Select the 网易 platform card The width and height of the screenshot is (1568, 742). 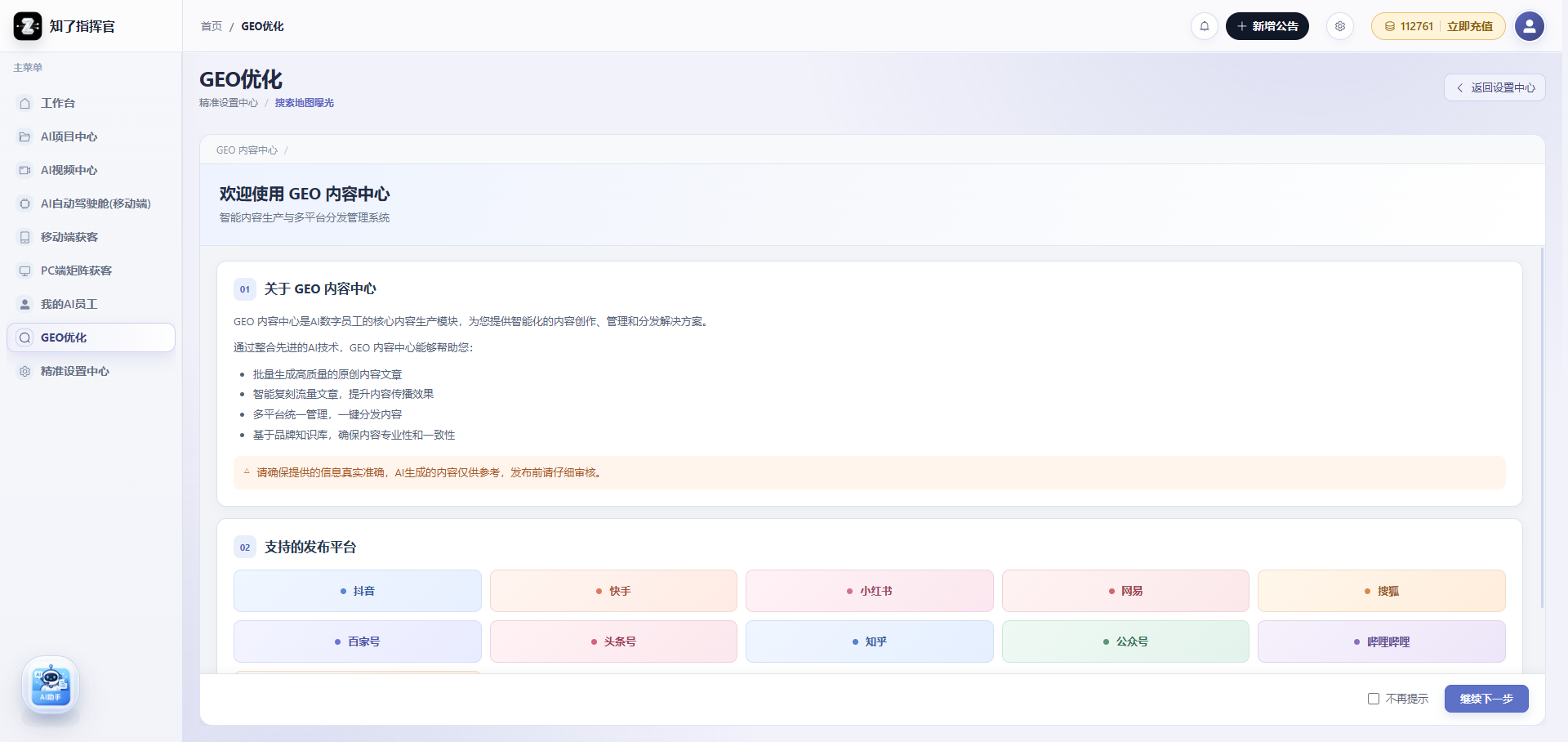pos(1125,591)
